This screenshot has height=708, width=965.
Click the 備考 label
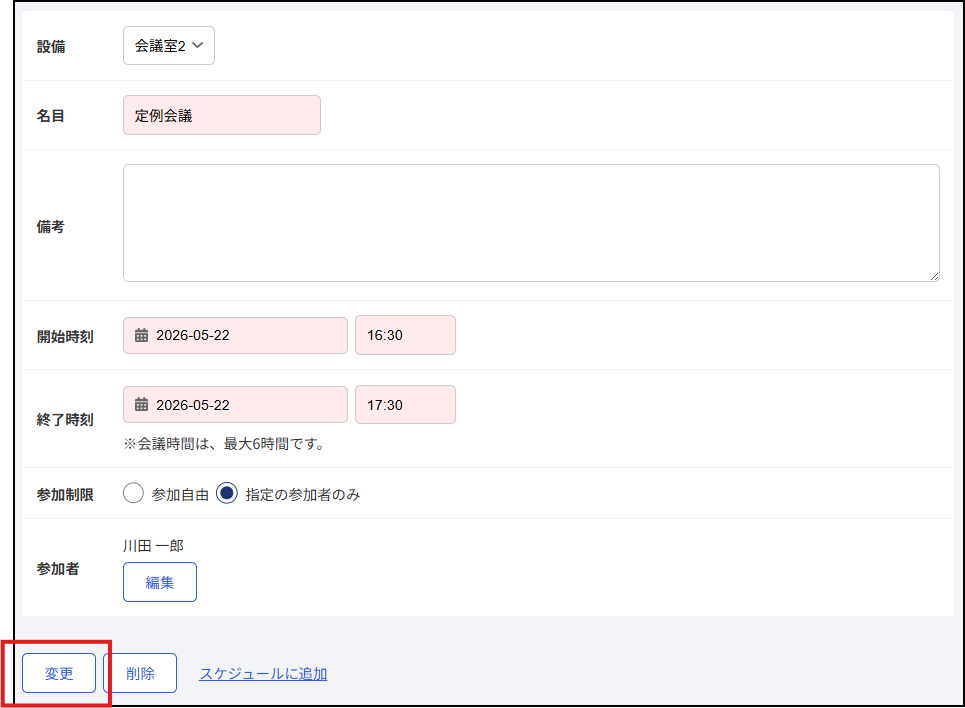pyautogui.click(x=50, y=227)
